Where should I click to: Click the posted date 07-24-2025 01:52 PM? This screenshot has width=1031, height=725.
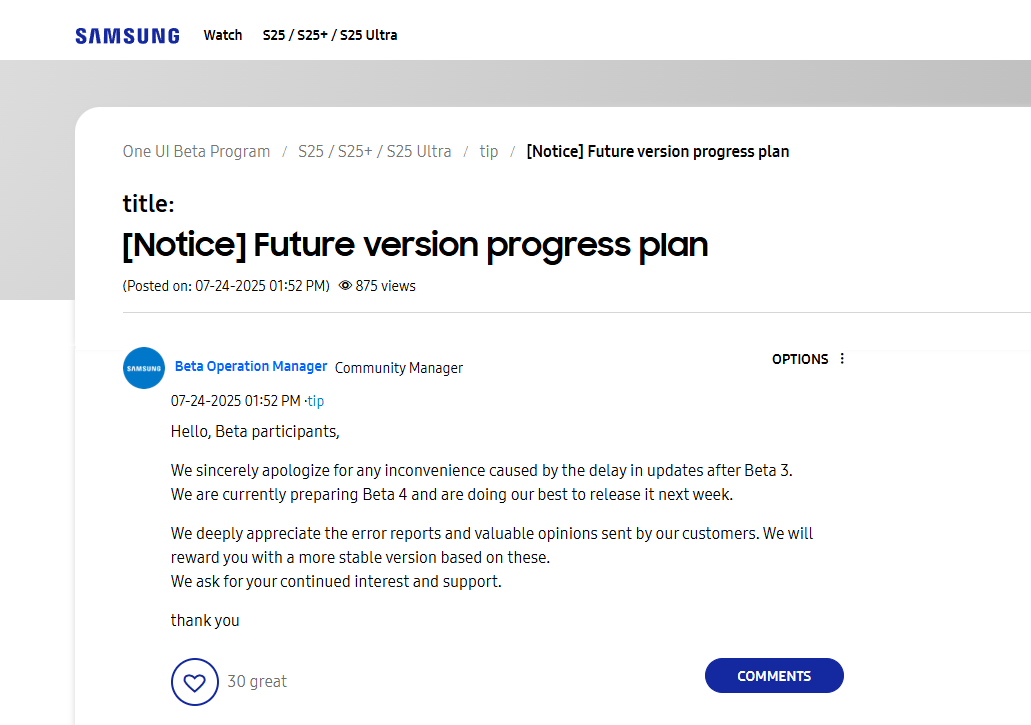(235, 400)
